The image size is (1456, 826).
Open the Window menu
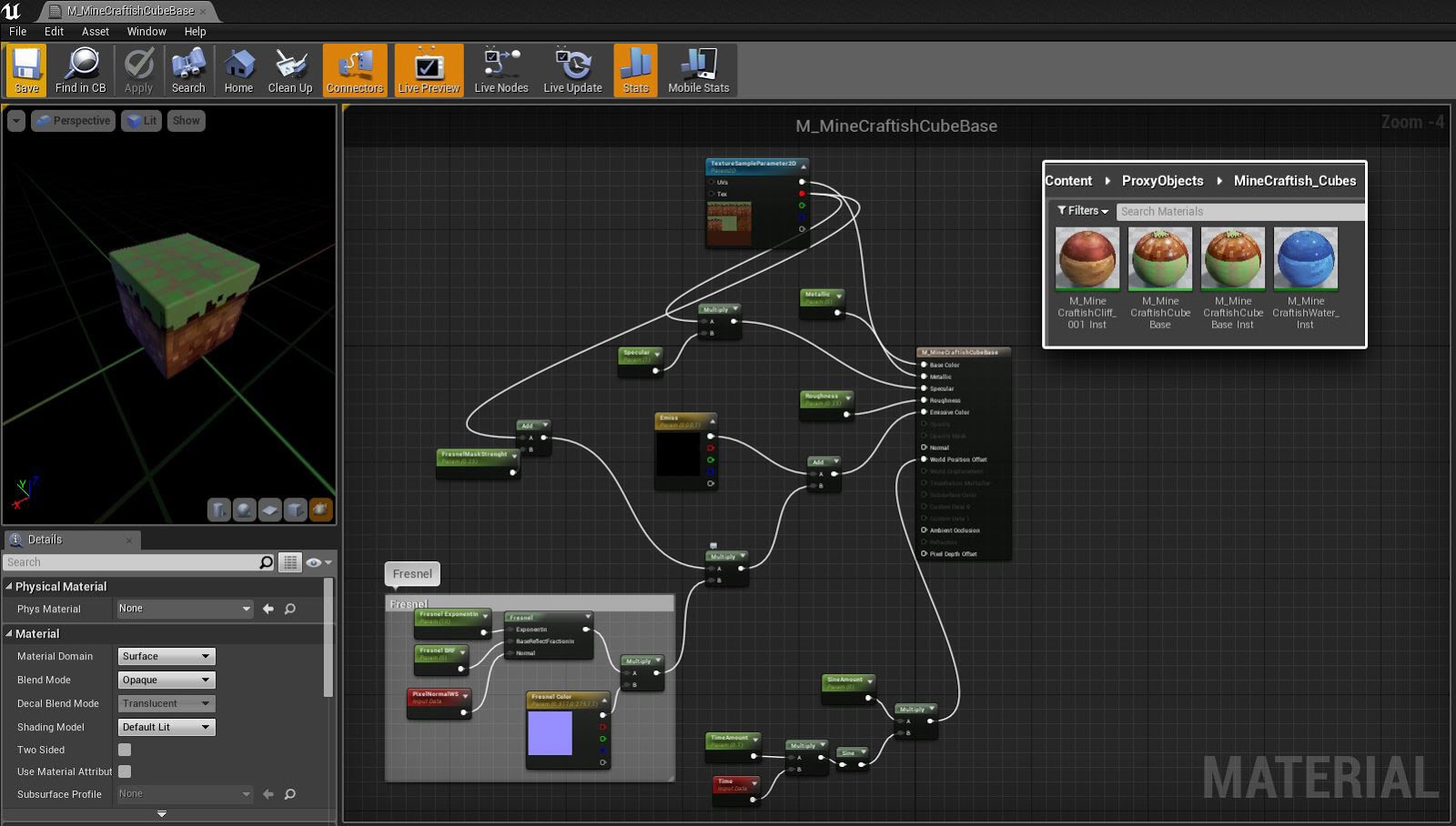pyautogui.click(x=147, y=31)
